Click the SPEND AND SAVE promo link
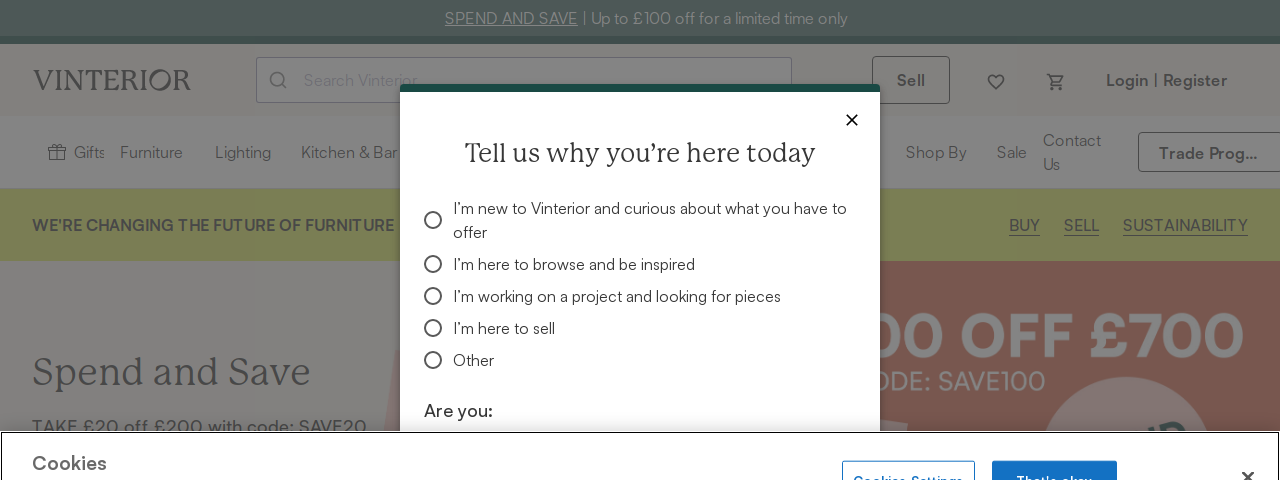 click(x=511, y=18)
